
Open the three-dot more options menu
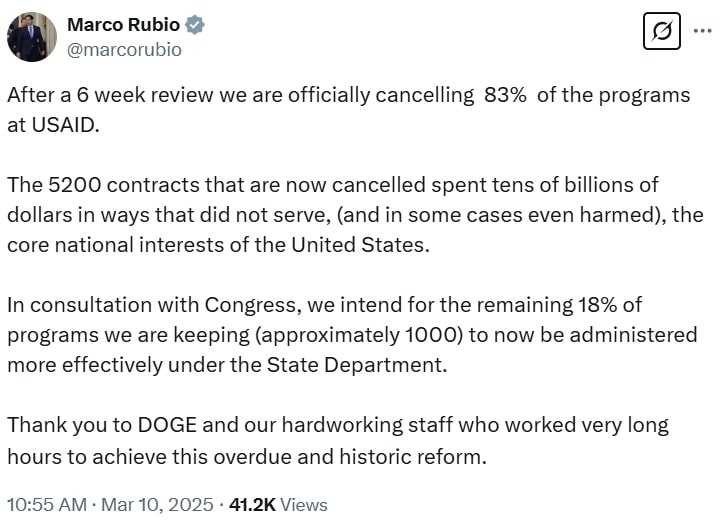click(x=702, y=31)
